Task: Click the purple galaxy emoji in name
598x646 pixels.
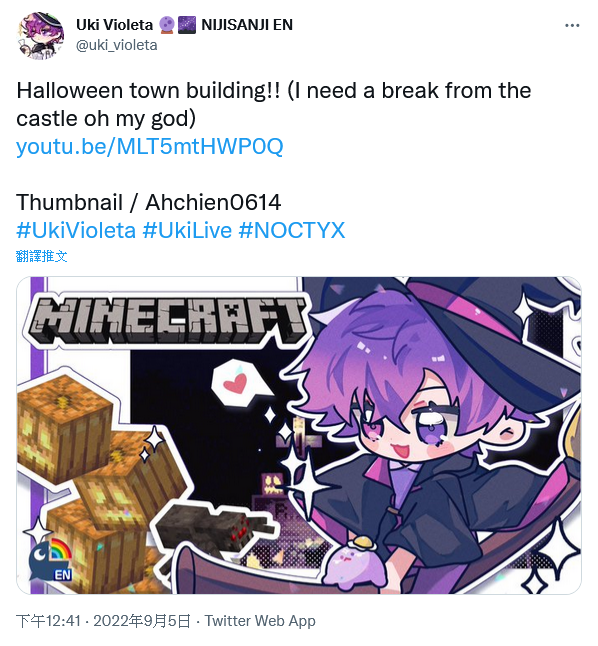Action: [x=187, y=25]
